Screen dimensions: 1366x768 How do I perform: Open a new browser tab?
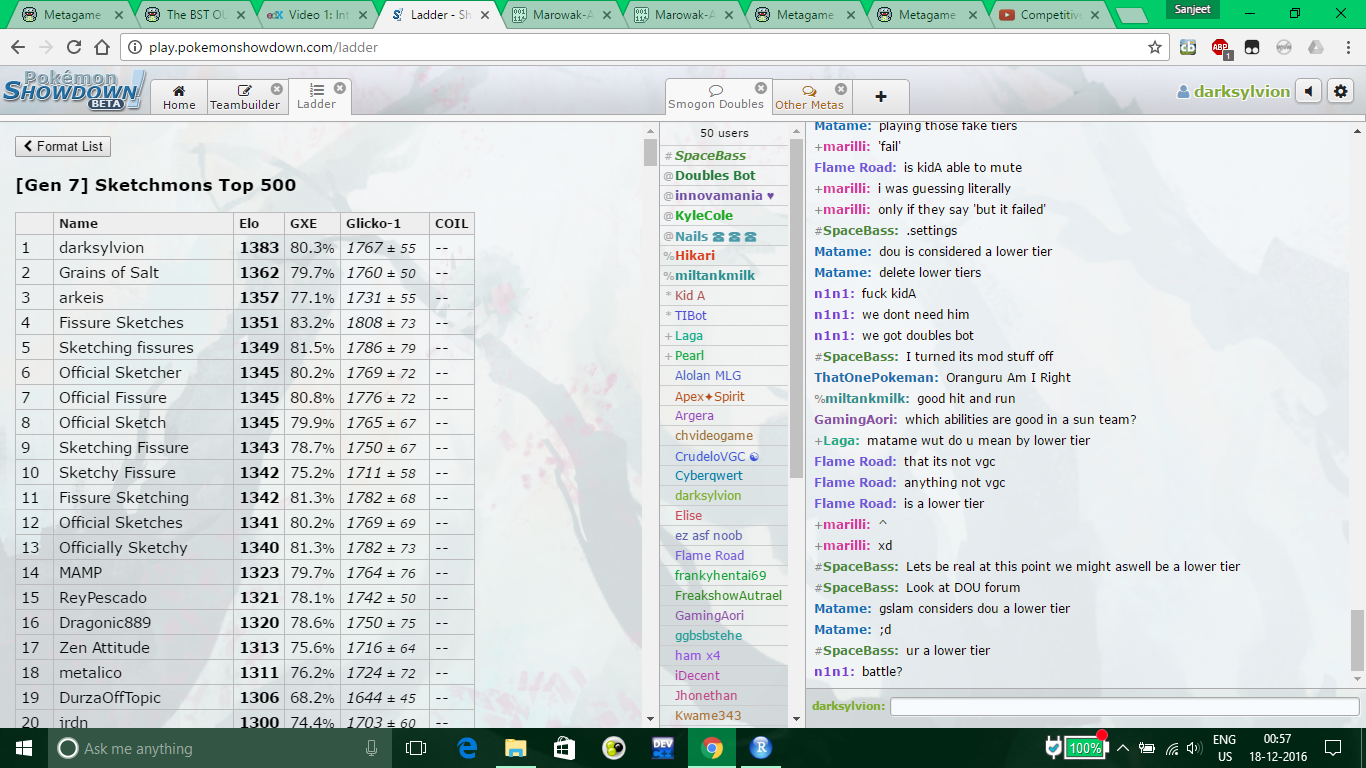(x=1131, y=15)
